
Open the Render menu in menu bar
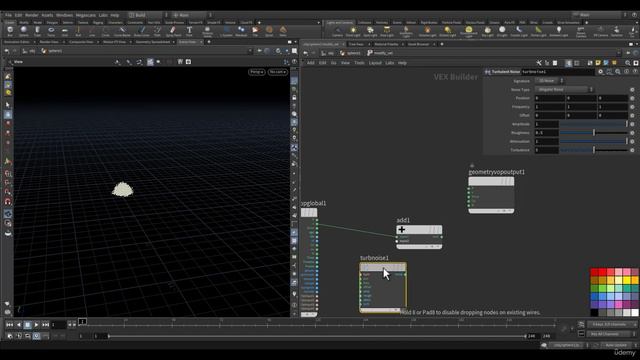pos(31,15)
